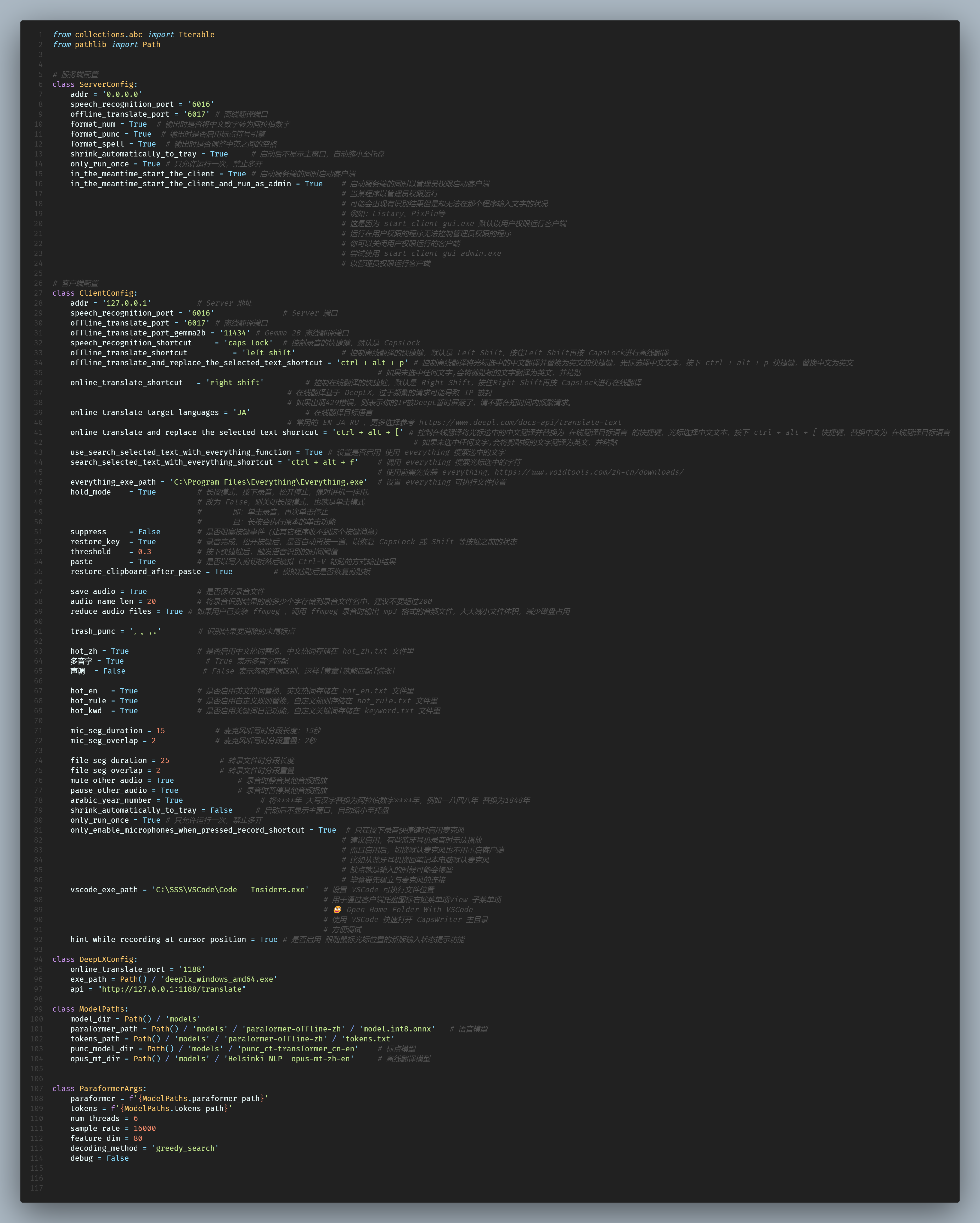This screenshot has width=980, height=1223.
Task: Click the restore_key variable
Action: point(95,542)
